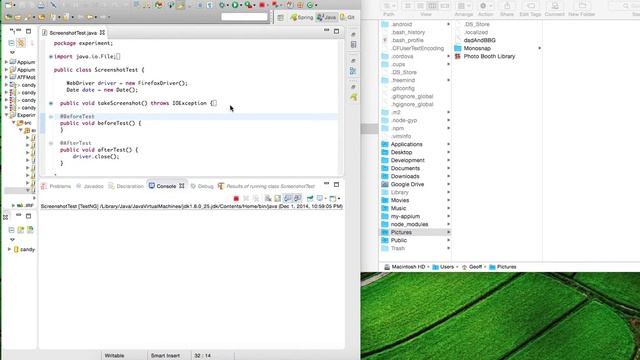Viewport: 640px width, 360px height.
Task: Switch Finder to icon view
Action: [407, 6]
